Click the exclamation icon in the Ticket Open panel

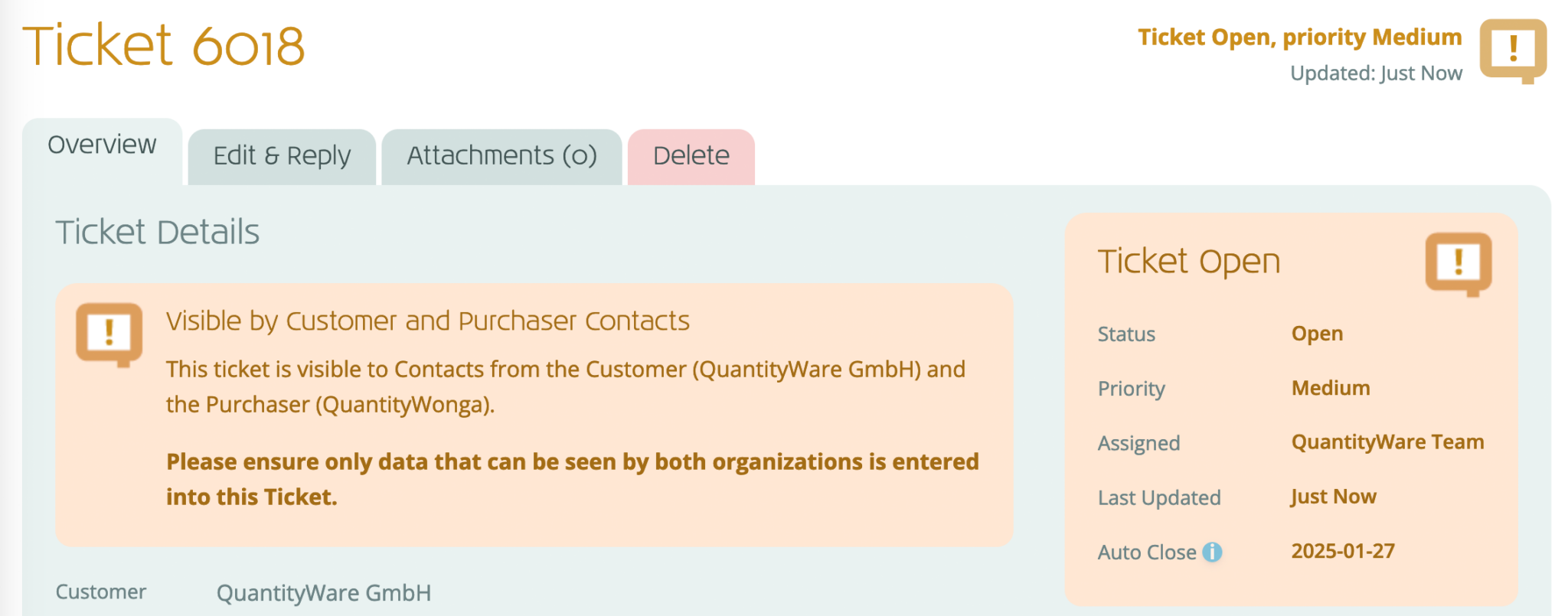click(1459, 262)
